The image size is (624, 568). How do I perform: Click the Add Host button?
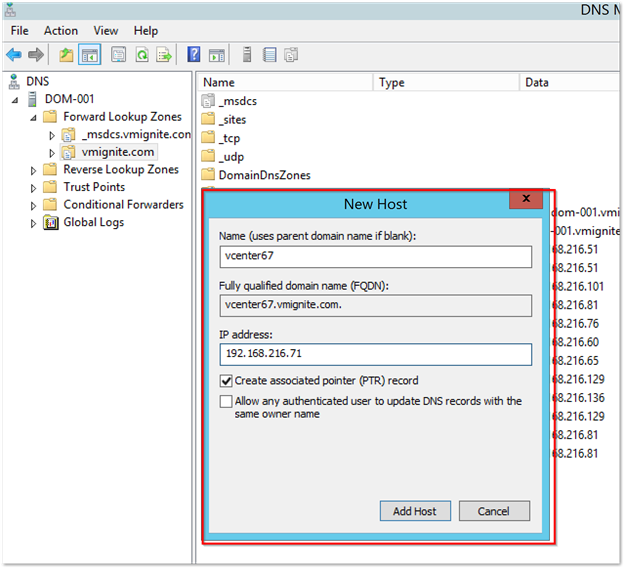414,511
